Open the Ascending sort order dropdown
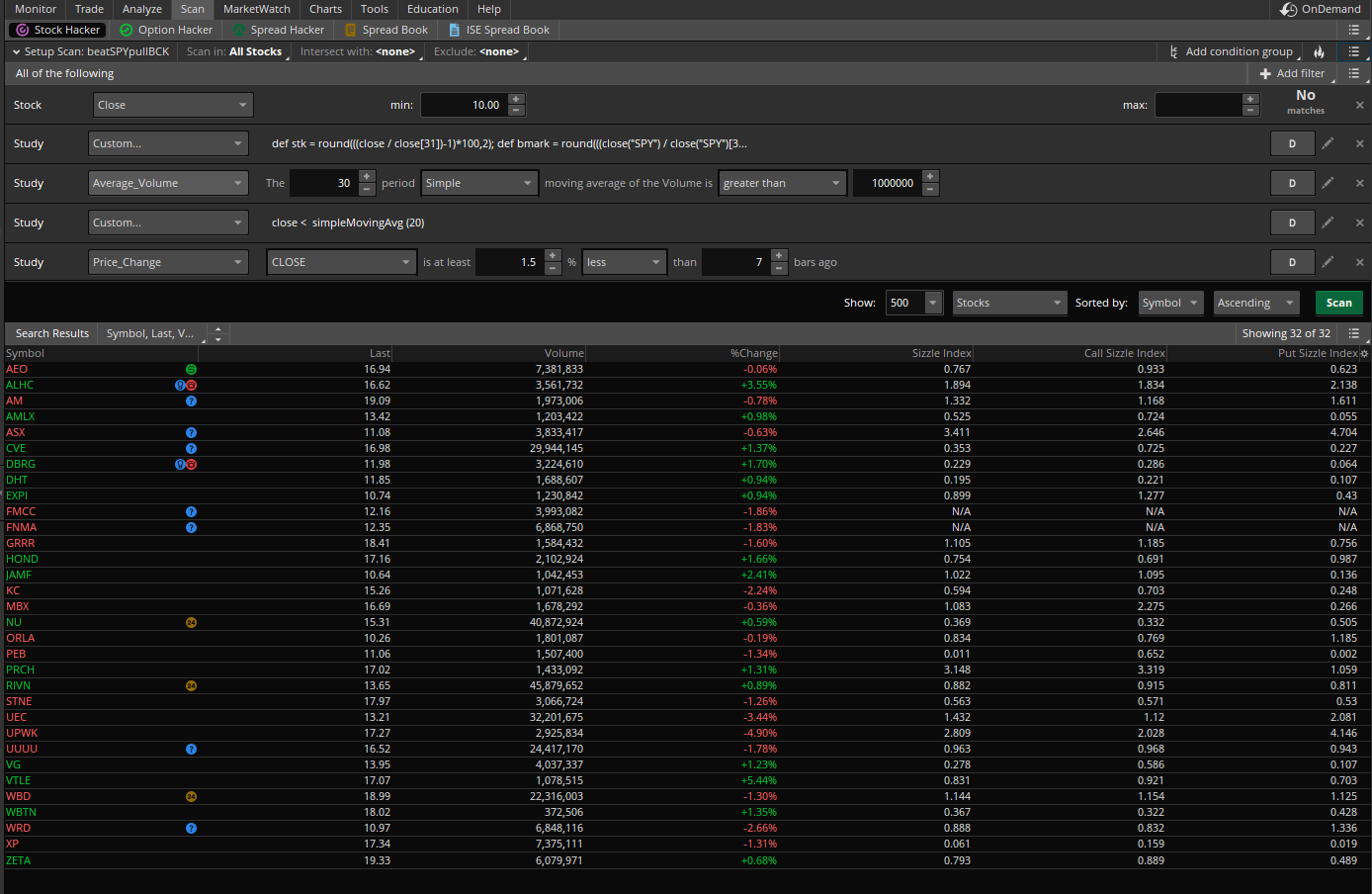The width and height of the screenshot is (1372, 894). (1255, 303)
